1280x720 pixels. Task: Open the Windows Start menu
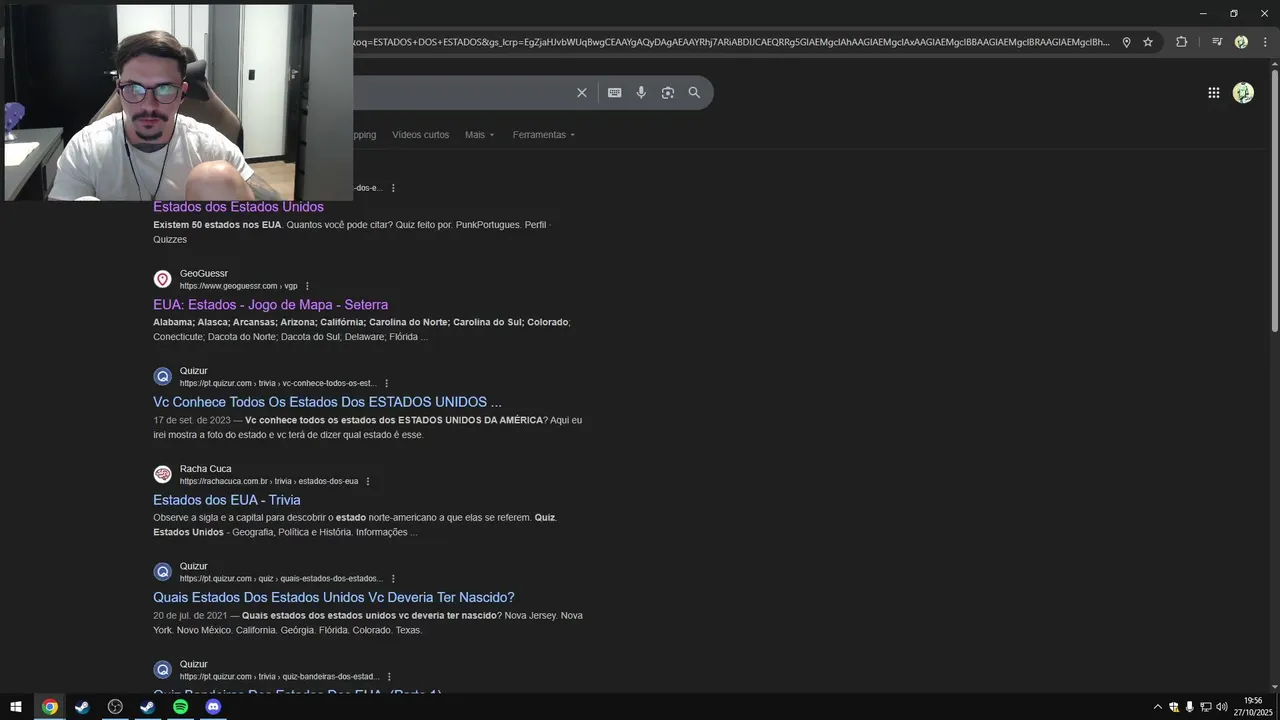[x=16, y=707]
